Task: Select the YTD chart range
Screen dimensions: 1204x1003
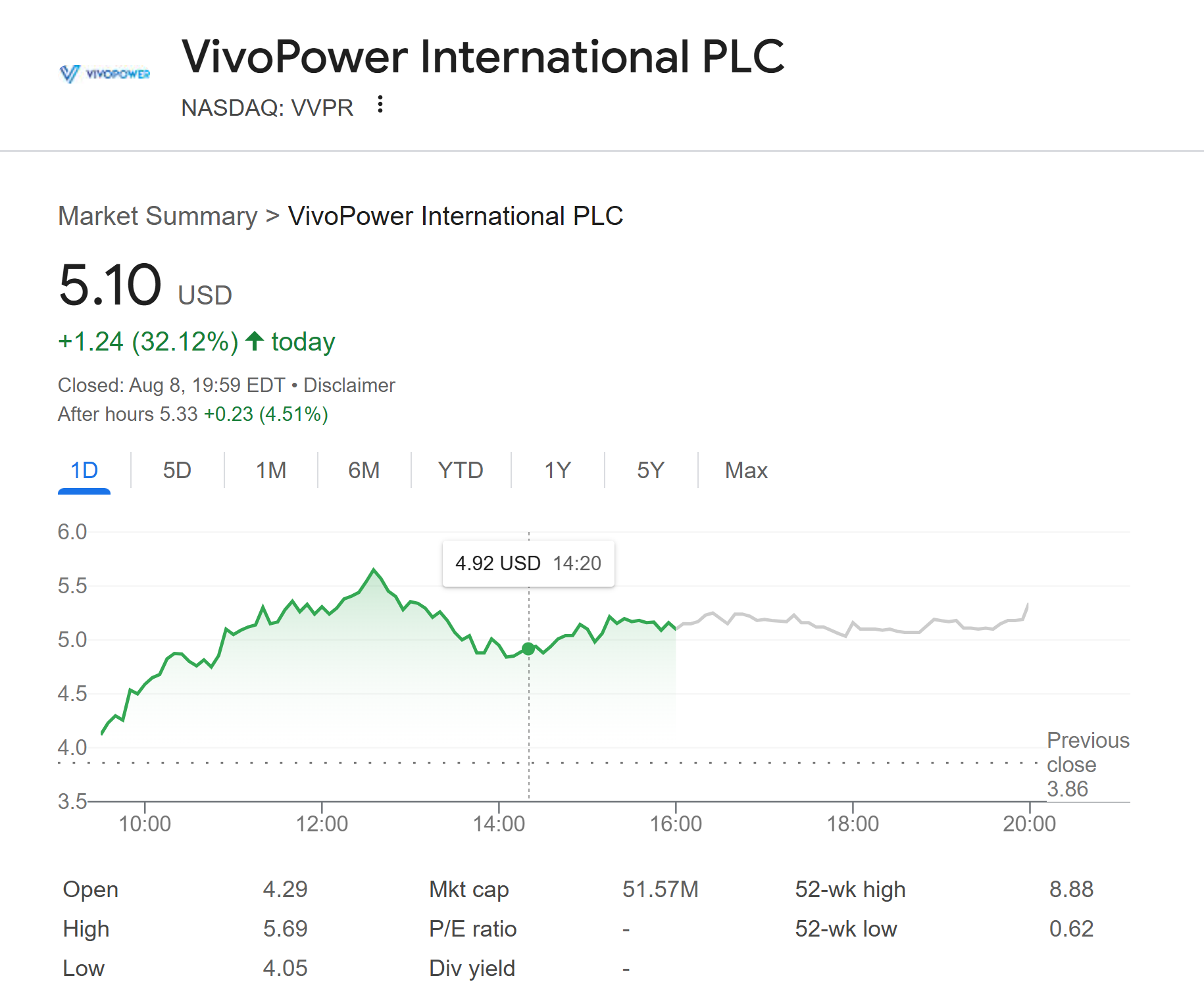Action: coord(461,470)
